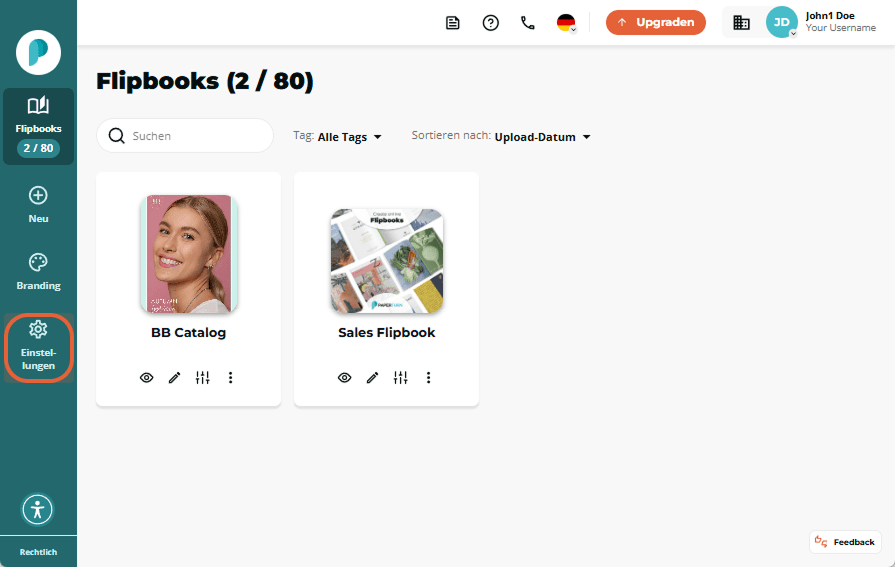
Task: Select Neu to create a flipbook
Action: 38,205
